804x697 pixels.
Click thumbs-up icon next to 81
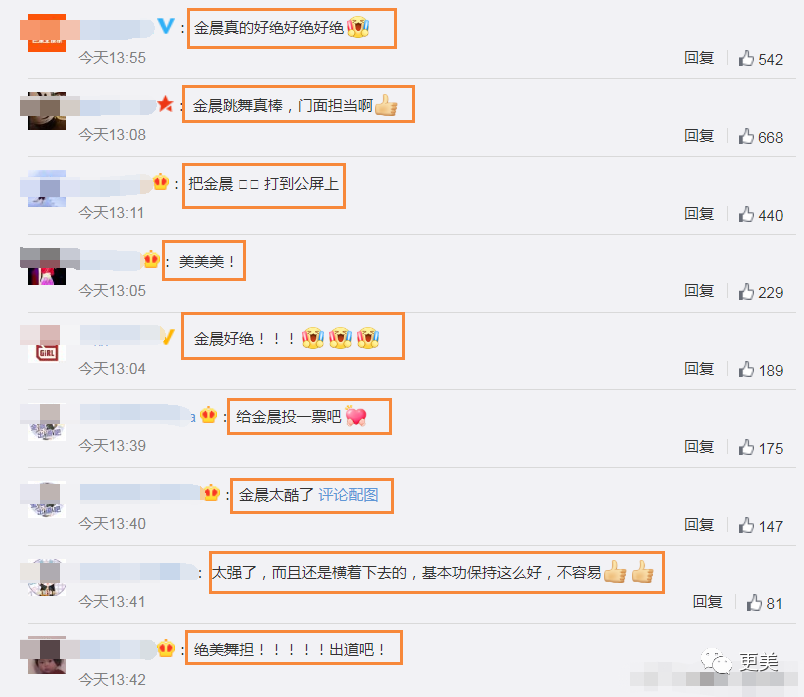point(754,603)
